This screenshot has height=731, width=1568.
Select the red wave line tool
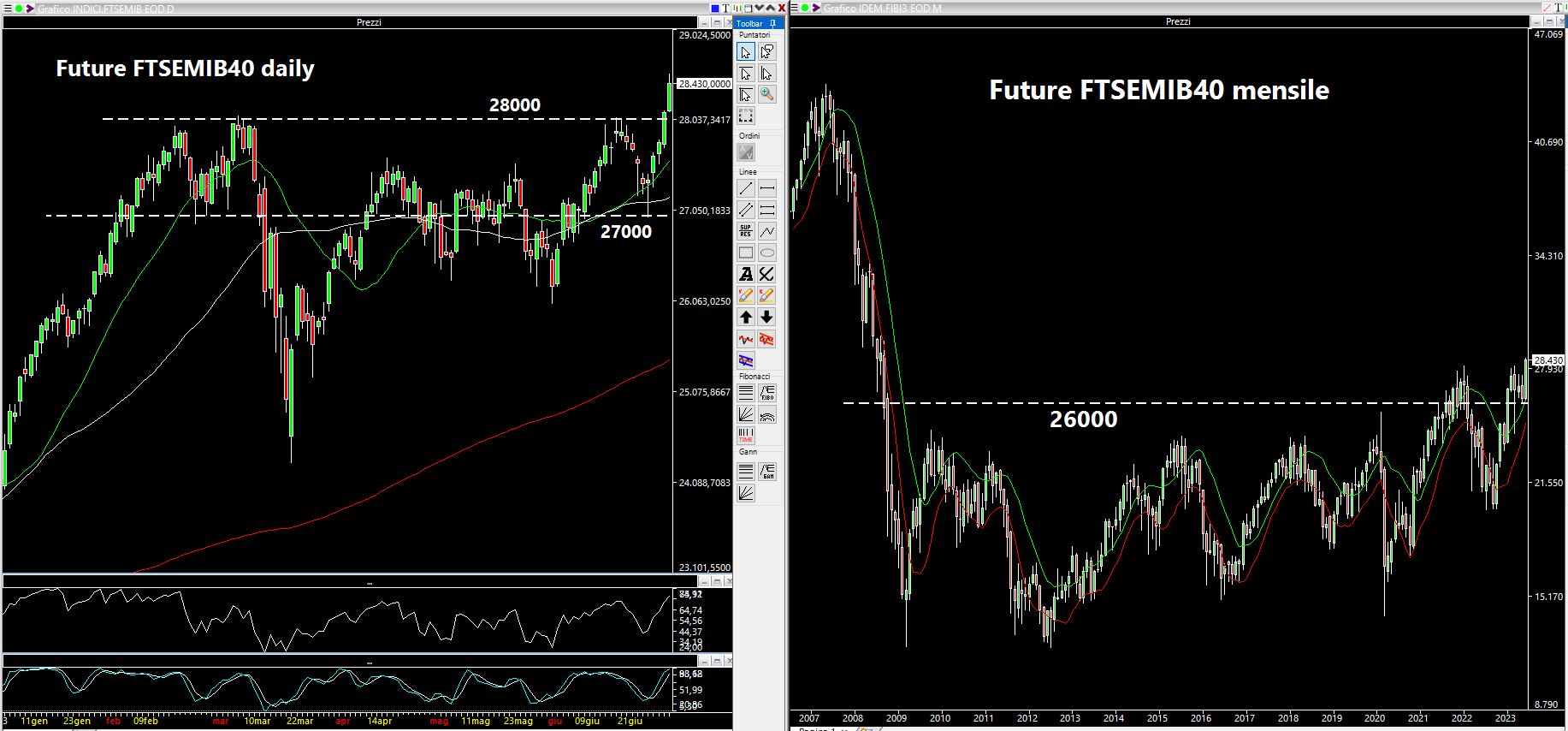746,339
